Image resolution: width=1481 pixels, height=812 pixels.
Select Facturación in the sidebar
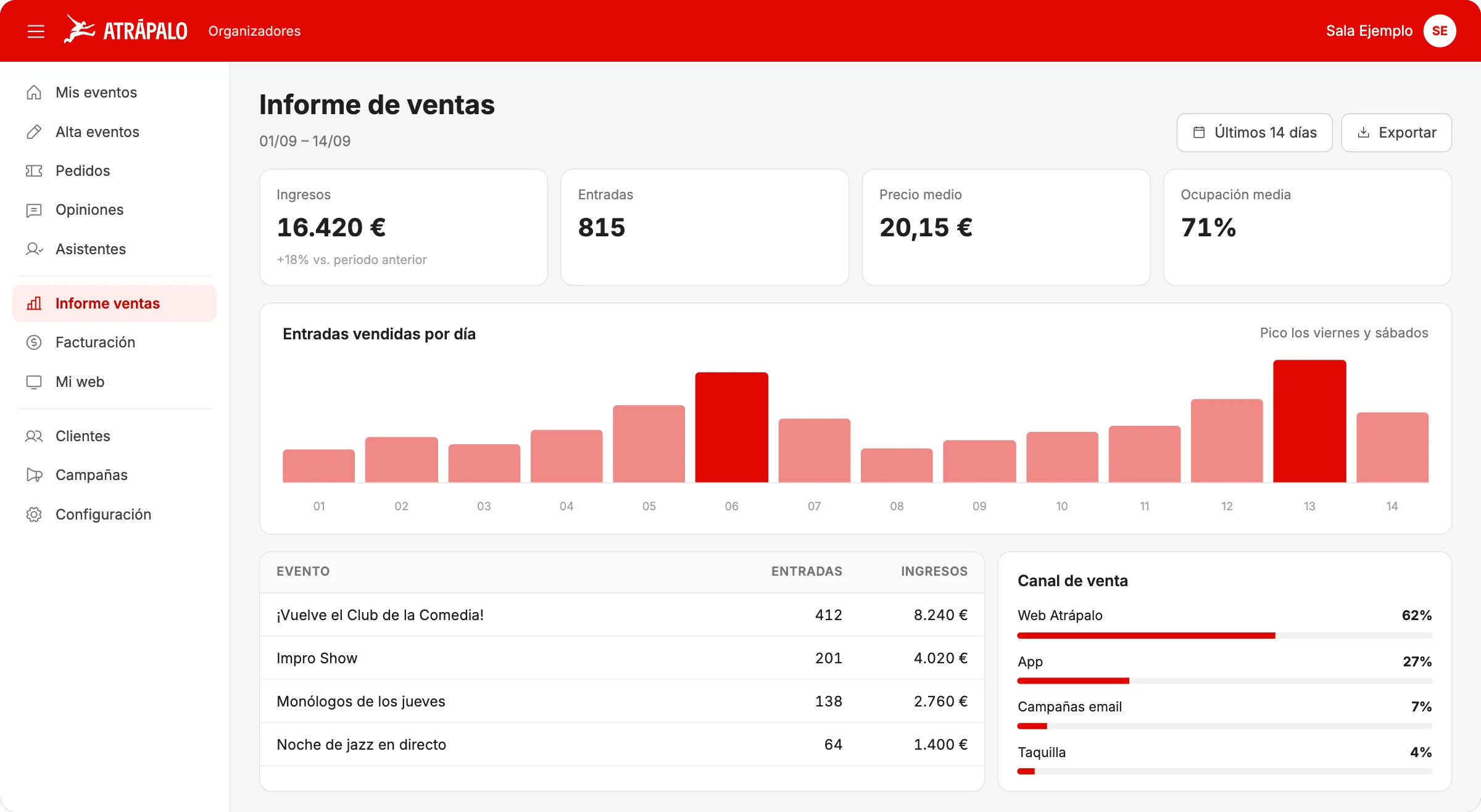(x=115, y=342)
